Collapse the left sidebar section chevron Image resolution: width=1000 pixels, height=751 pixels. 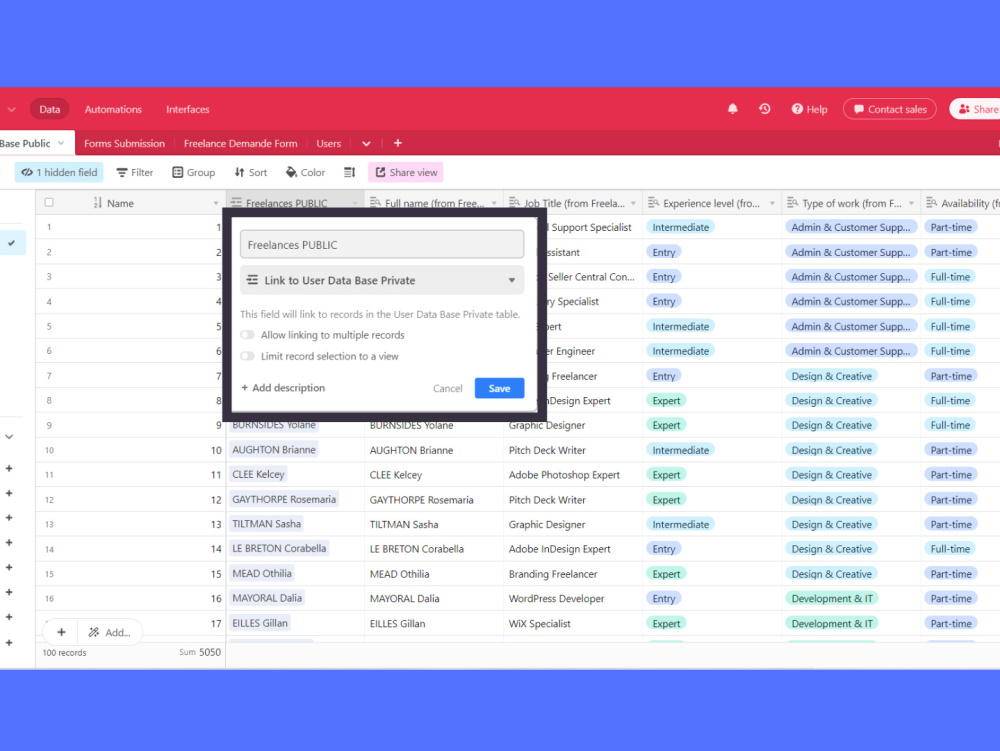click(x=9, y=437)
